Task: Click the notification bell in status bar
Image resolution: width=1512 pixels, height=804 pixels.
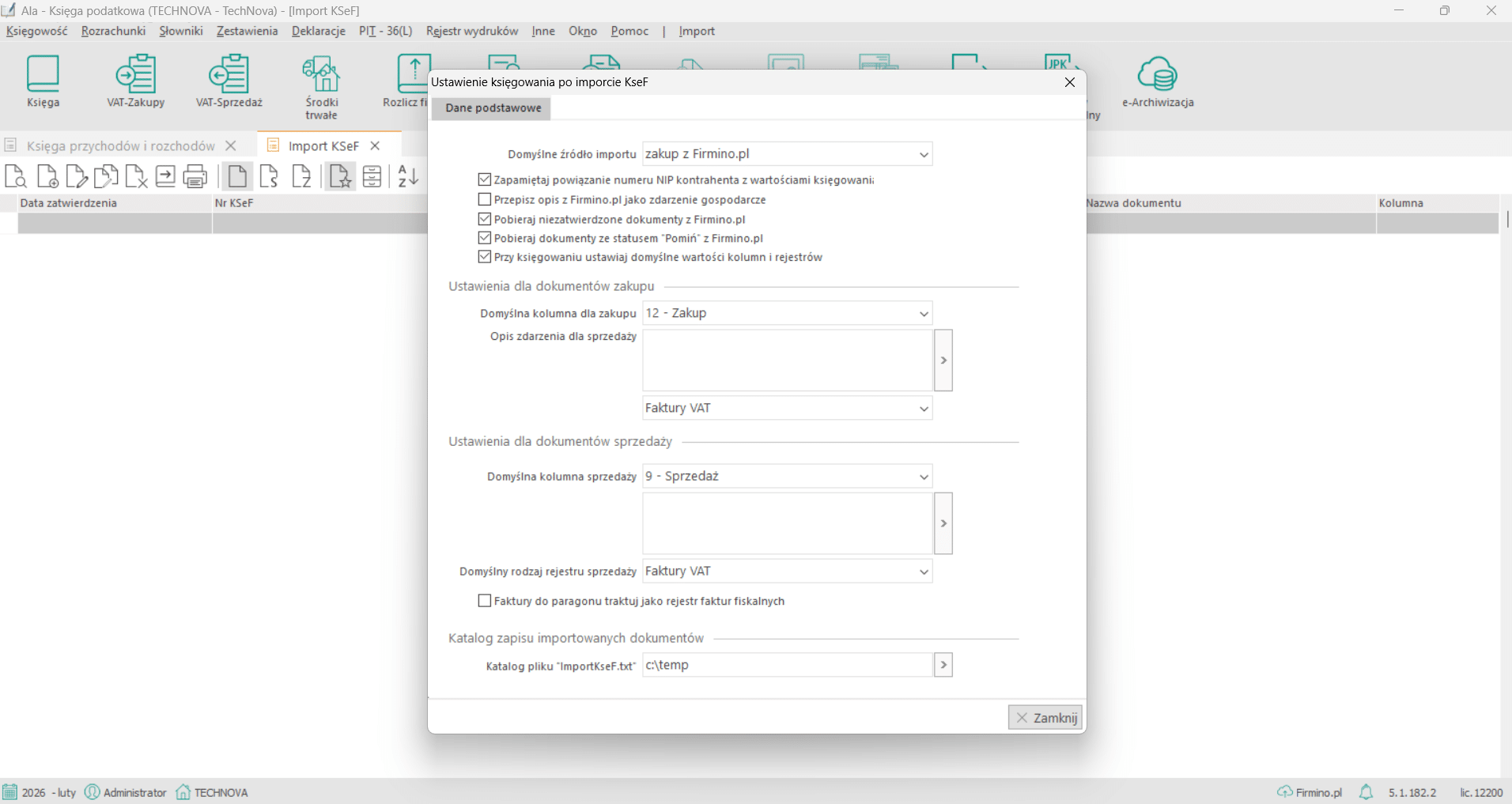Action: (x=1366, y=792)
